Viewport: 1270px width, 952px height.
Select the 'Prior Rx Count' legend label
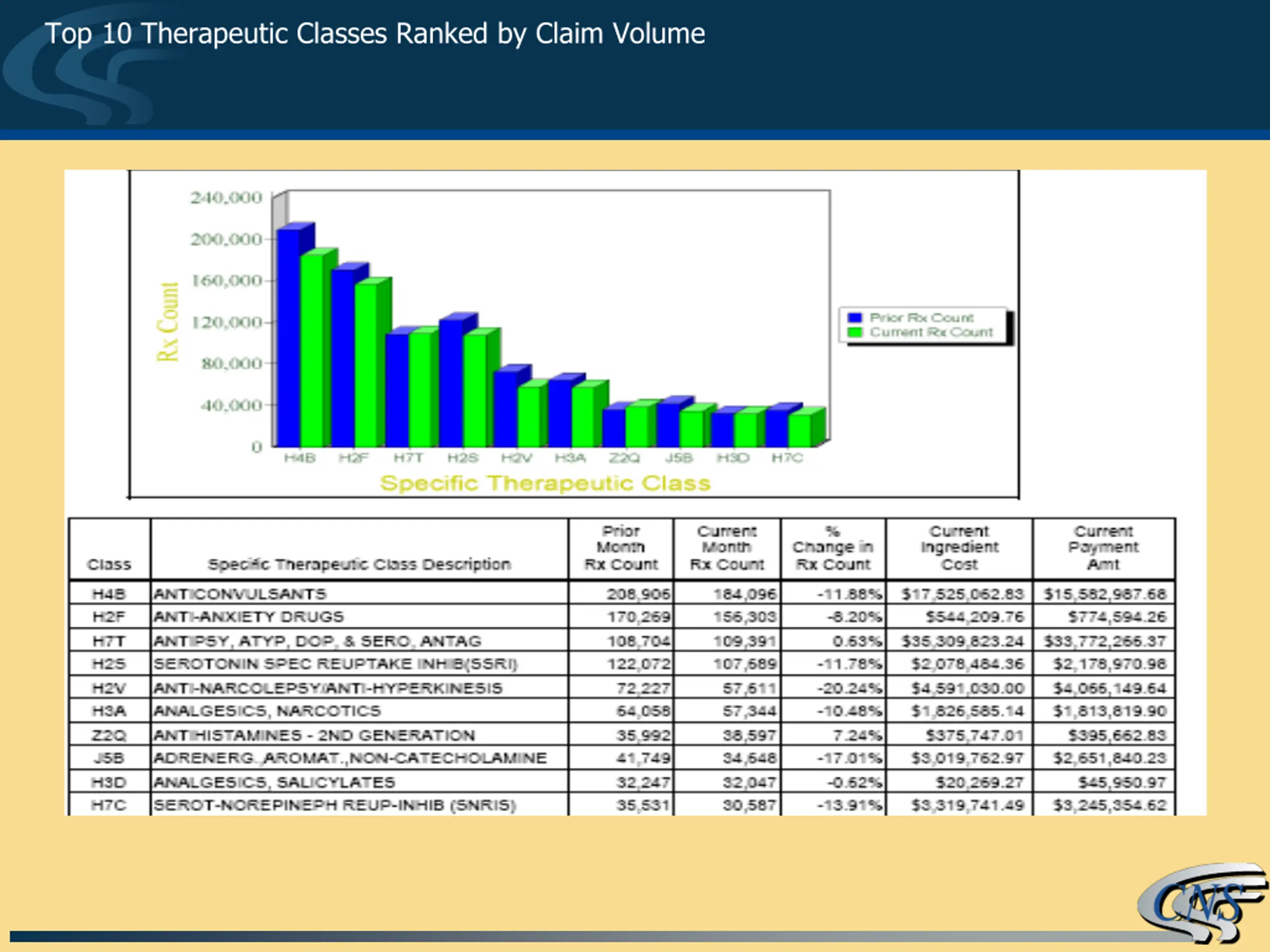922,317
